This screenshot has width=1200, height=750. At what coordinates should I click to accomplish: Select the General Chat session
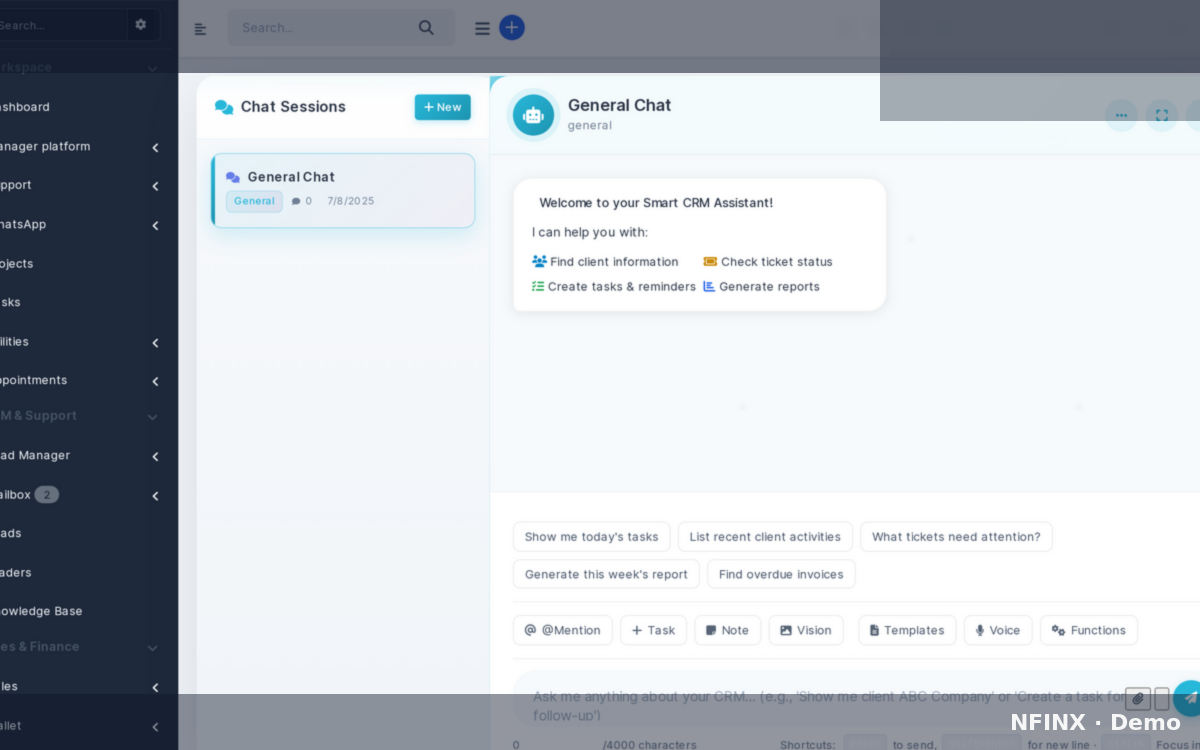point(343,190)
